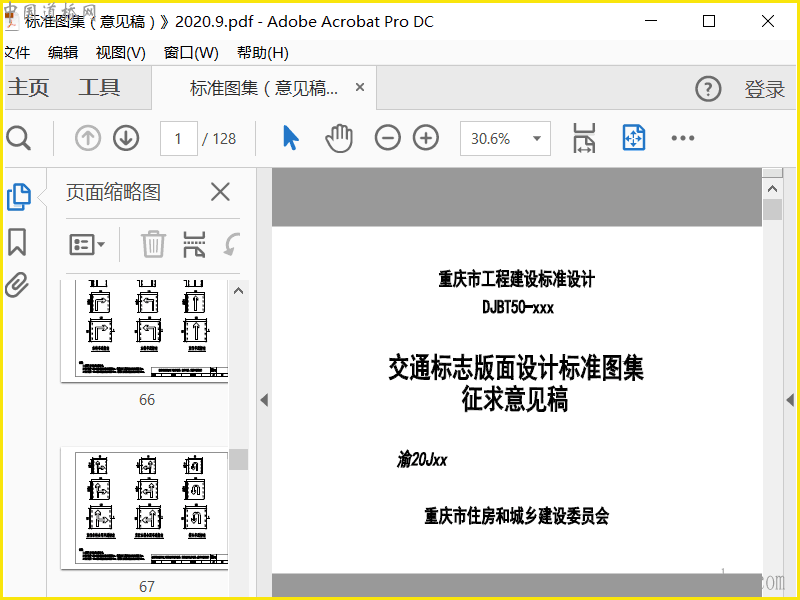Image resolution: width=800 pixels, height=600 pixels.
Task: Zoom in with plus button
Action: (426, 138)
